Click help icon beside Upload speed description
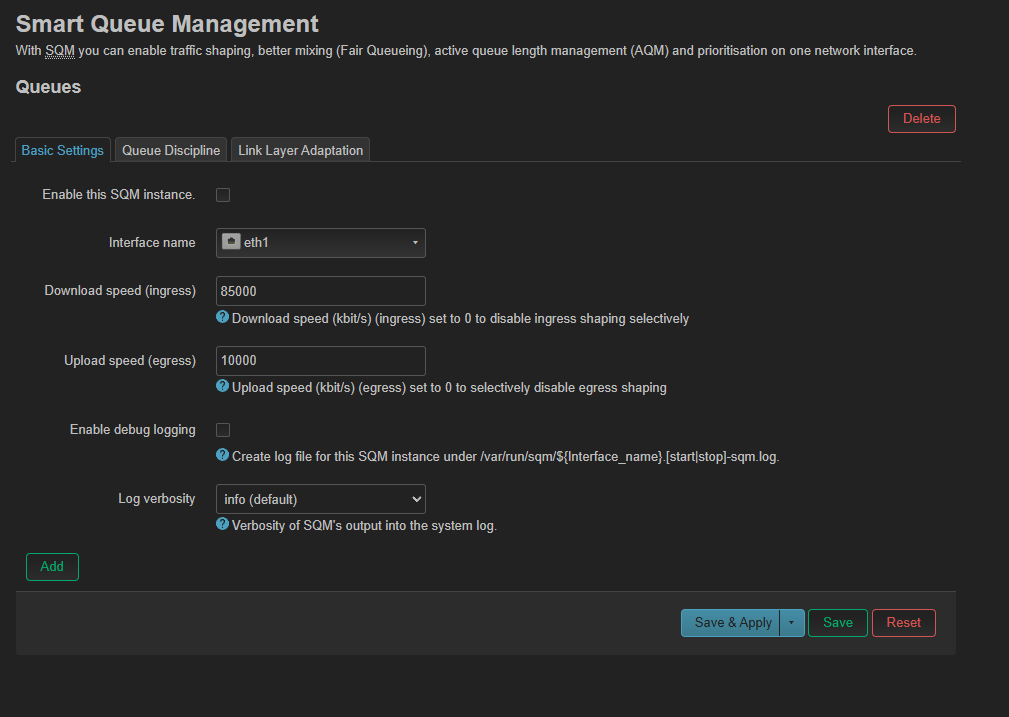Screen dimensions: 1009x717 (223, 385)
